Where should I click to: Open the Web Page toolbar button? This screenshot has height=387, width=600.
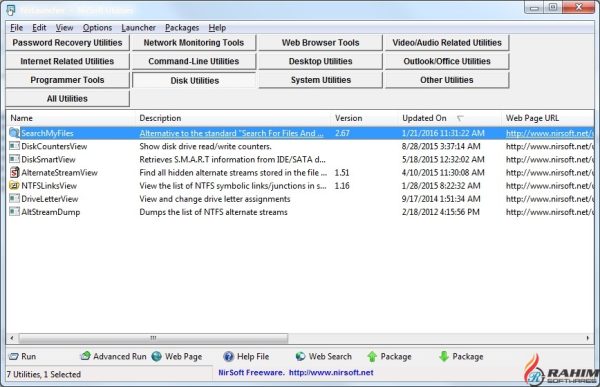[177, 356]
